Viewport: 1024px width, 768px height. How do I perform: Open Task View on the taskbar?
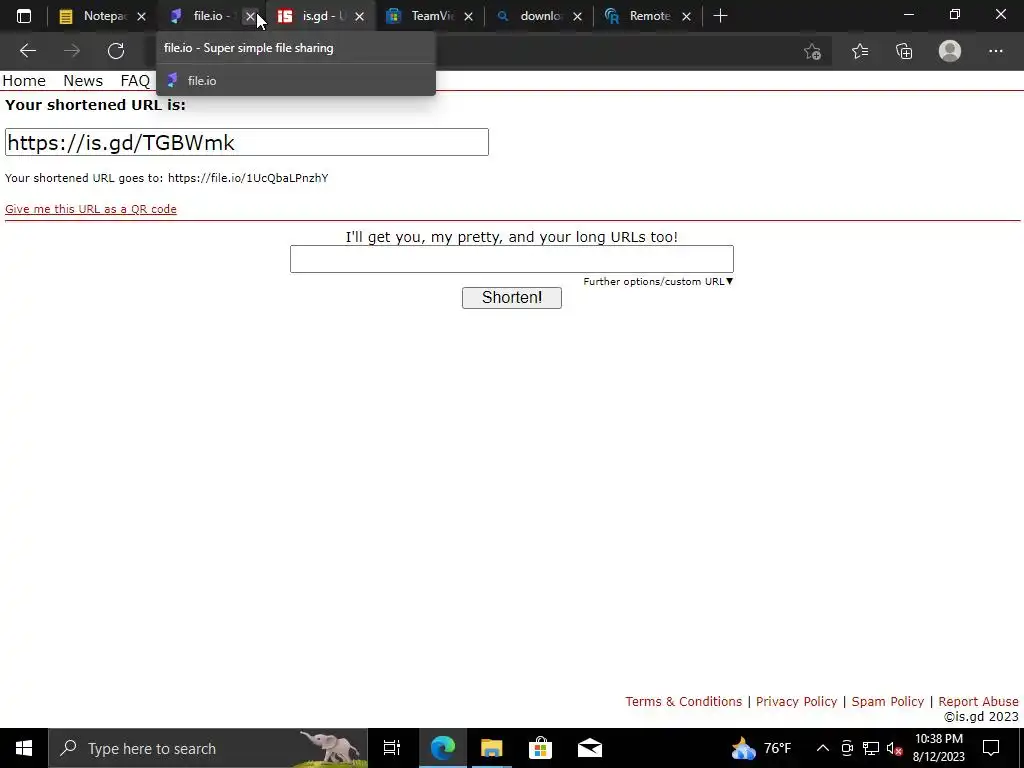click(392, 748)
